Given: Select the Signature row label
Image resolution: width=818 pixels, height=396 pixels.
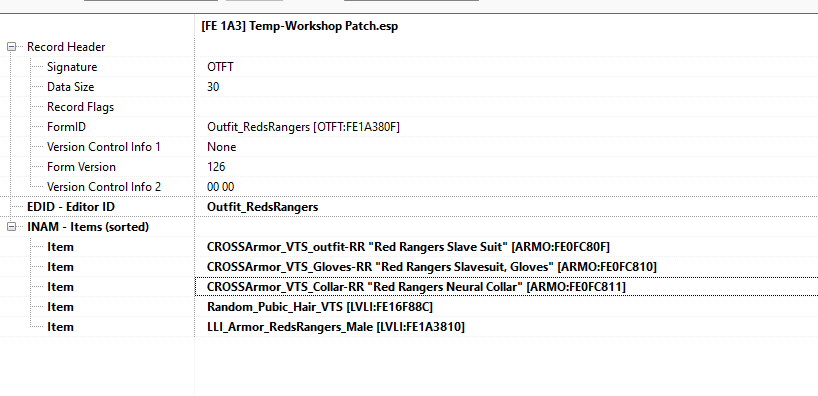Looking at the screenshot, I should (x=72, y=67).
